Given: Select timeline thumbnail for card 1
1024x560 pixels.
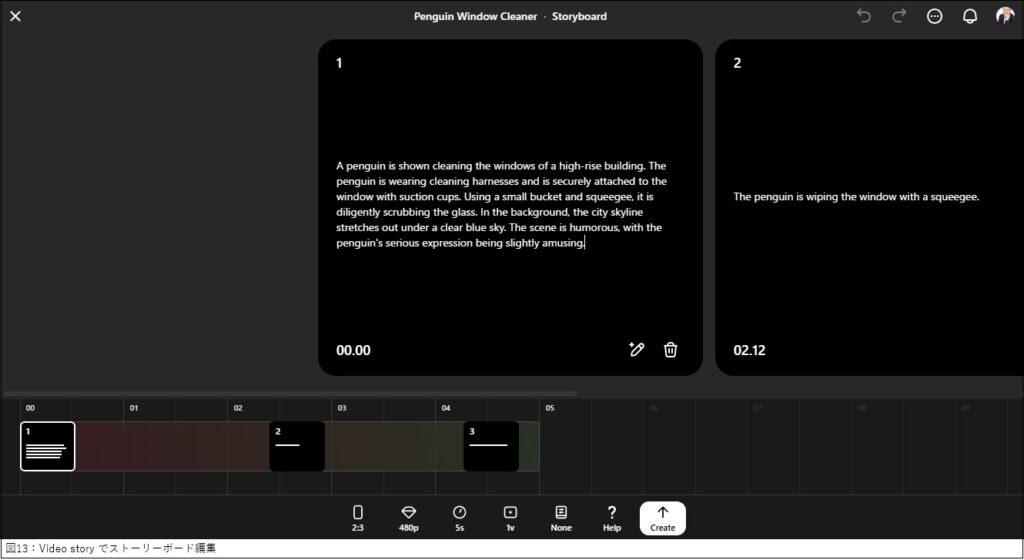Looking at the screenshot, I should (47, 446).
